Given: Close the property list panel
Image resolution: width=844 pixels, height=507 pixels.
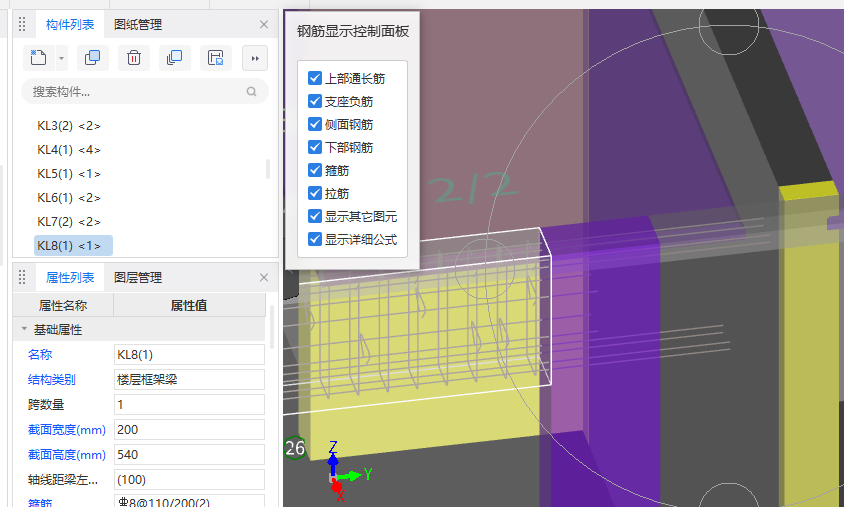Looking at the screenshot, I should 264,278.
